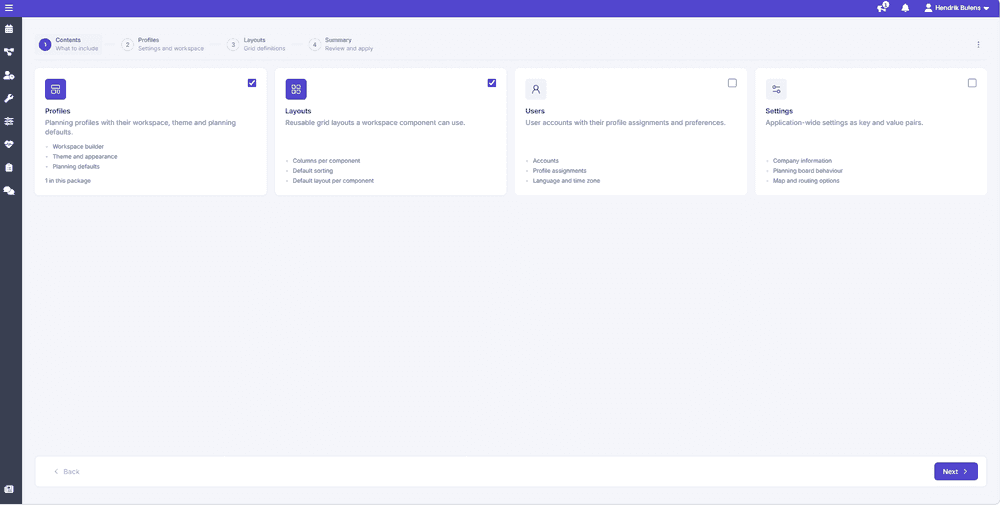Click the Next button

click(955, 471)
